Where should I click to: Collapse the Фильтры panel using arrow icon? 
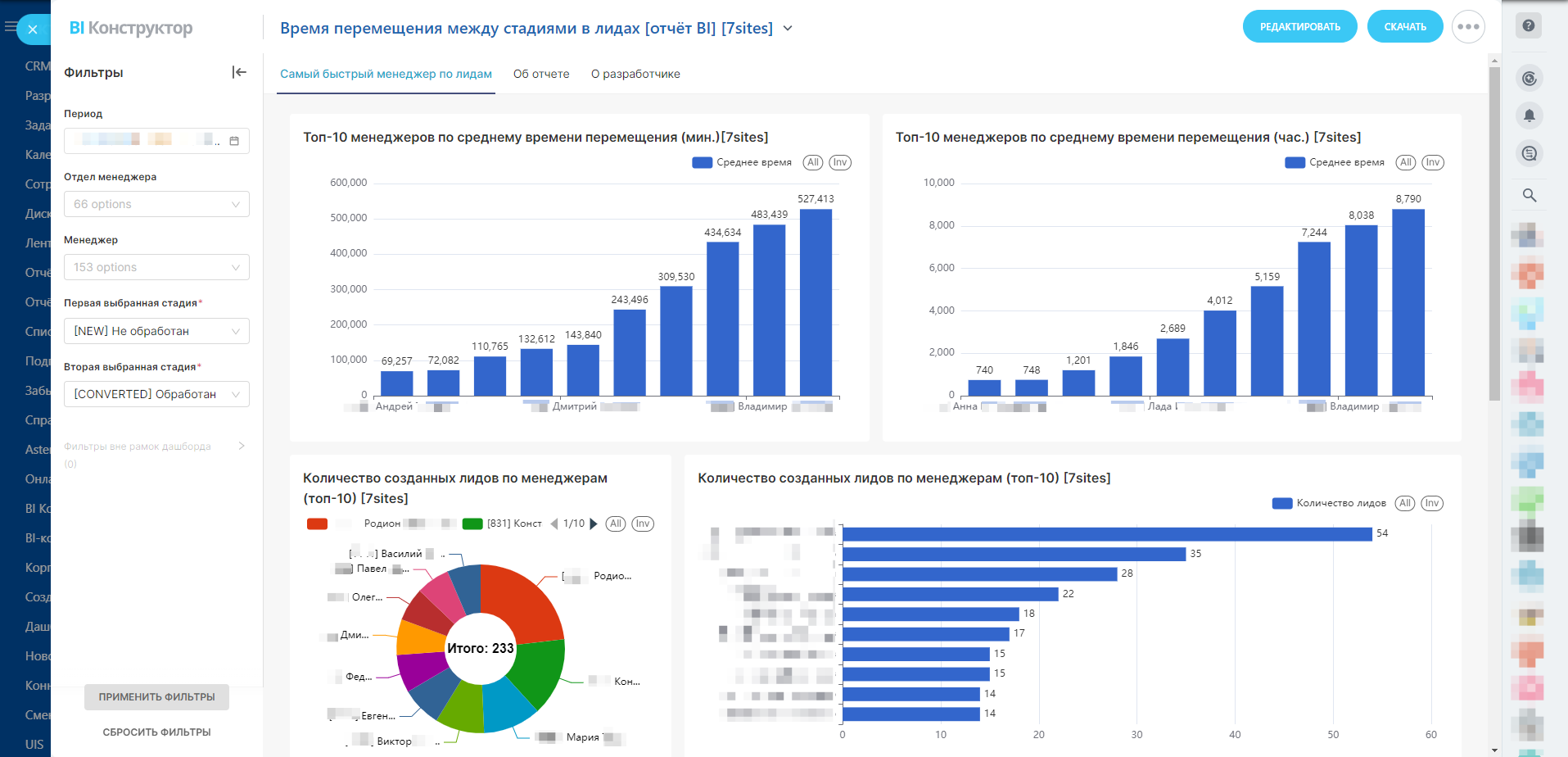pyautogui.click(x=239, y=72)
